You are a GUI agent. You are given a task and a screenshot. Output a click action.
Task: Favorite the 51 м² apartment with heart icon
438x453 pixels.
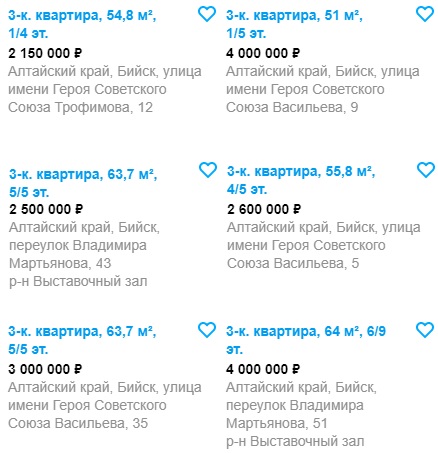click(x=425, y=14)
